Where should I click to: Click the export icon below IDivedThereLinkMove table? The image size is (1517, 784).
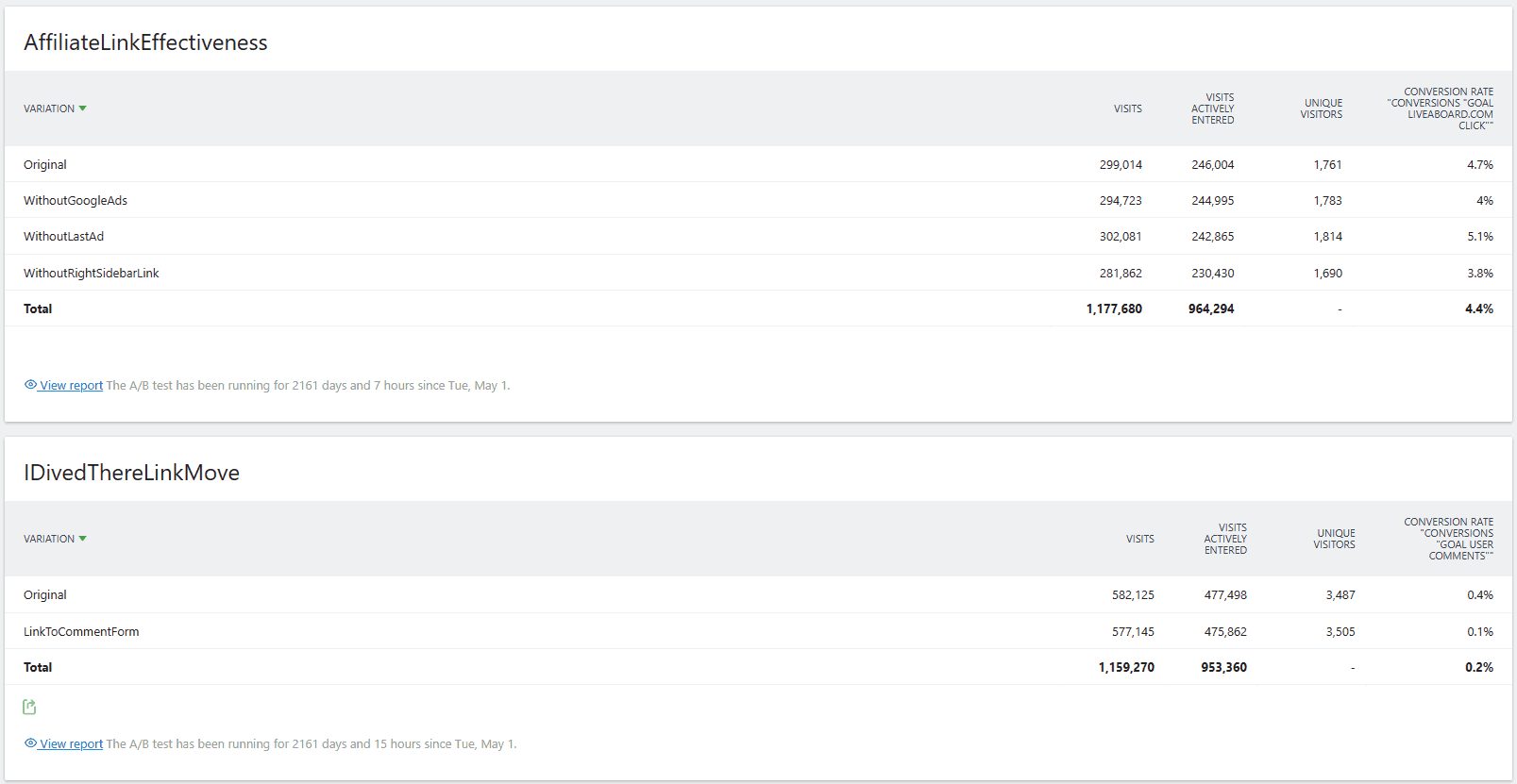coord(29,707)
